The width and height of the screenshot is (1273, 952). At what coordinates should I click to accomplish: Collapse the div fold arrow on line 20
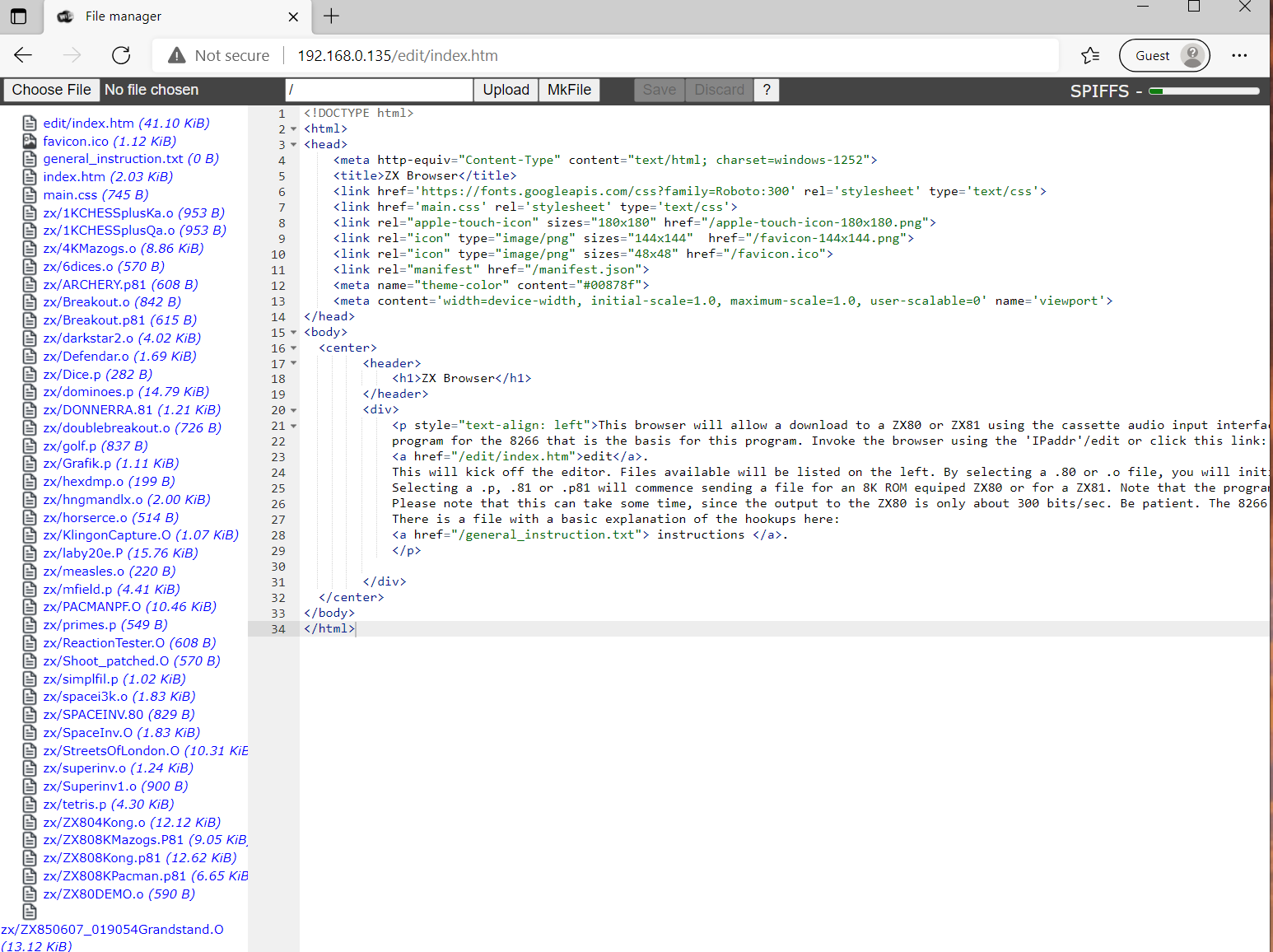[294, 410]
